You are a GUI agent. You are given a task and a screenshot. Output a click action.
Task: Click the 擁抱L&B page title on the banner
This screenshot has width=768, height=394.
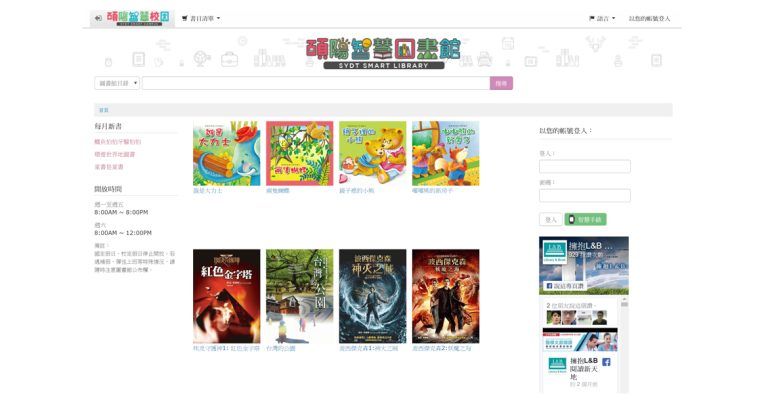pyautogui.click(x=592, y=246)
